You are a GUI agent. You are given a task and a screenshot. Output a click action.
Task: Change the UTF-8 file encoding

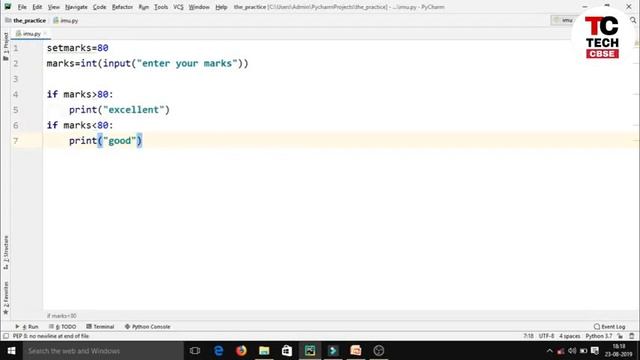point(546,336)
